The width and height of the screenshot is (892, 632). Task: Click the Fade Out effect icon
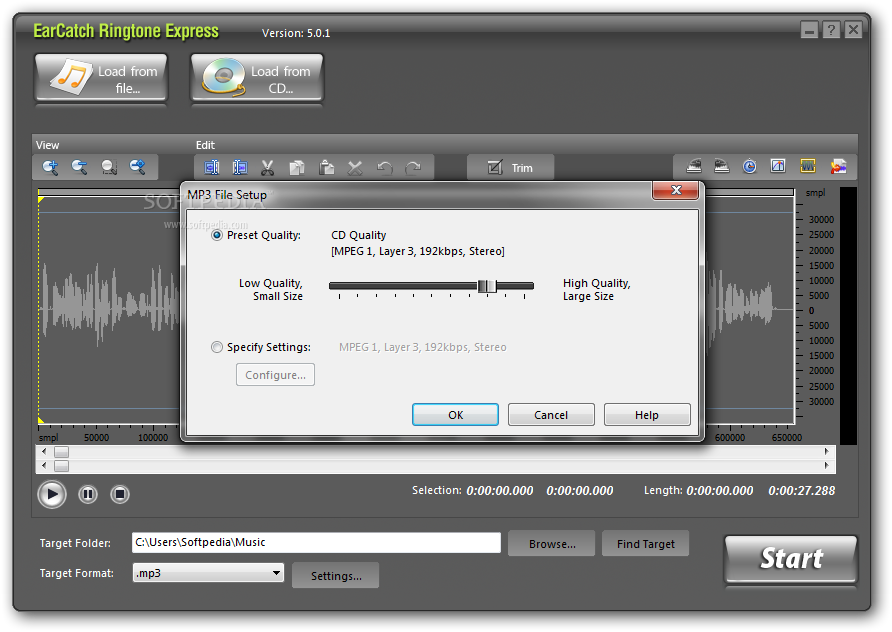tap(722, 166)
